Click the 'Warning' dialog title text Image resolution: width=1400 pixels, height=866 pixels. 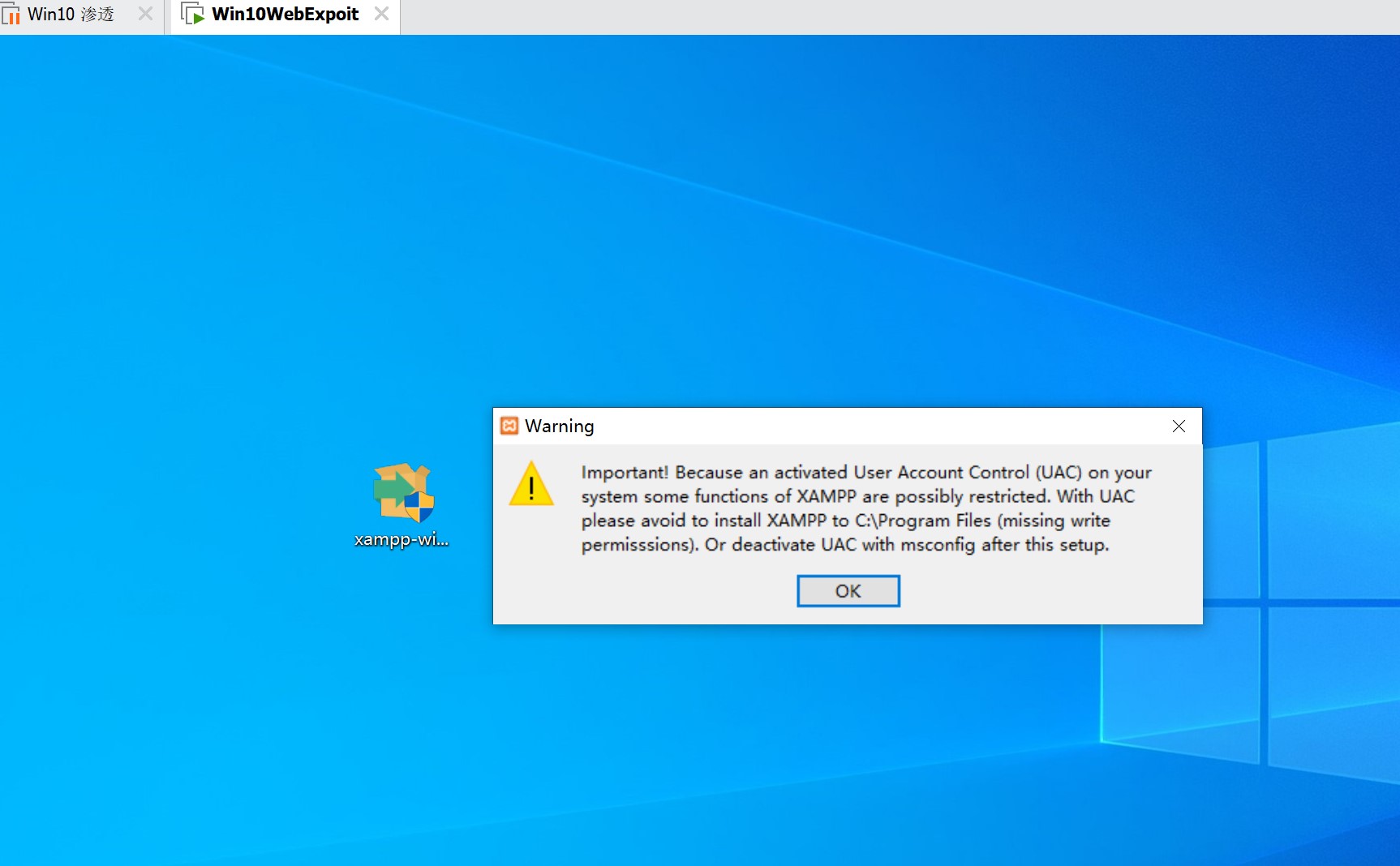[x=560, y=427]
